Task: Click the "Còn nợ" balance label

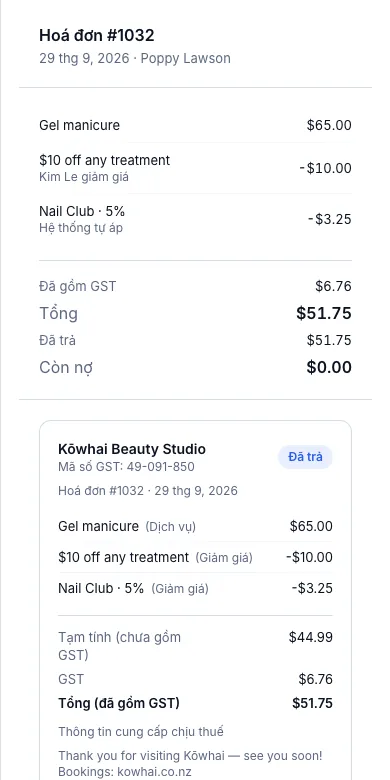Action: pos(66,368)
